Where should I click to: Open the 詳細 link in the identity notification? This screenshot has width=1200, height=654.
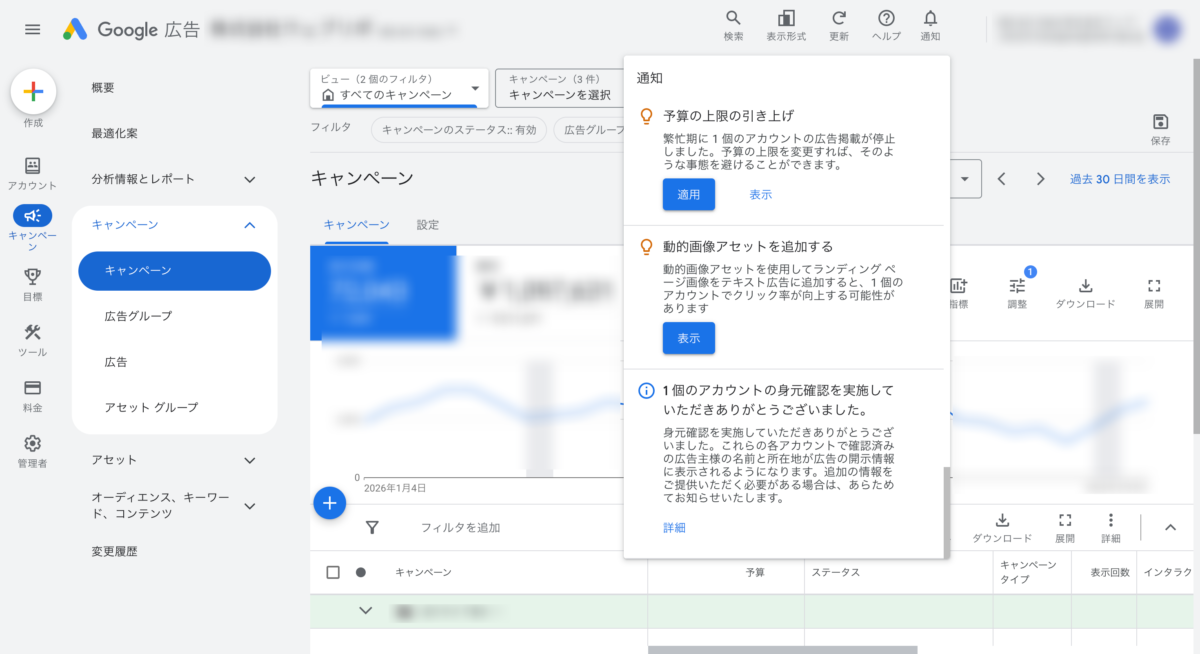[674, 528]
